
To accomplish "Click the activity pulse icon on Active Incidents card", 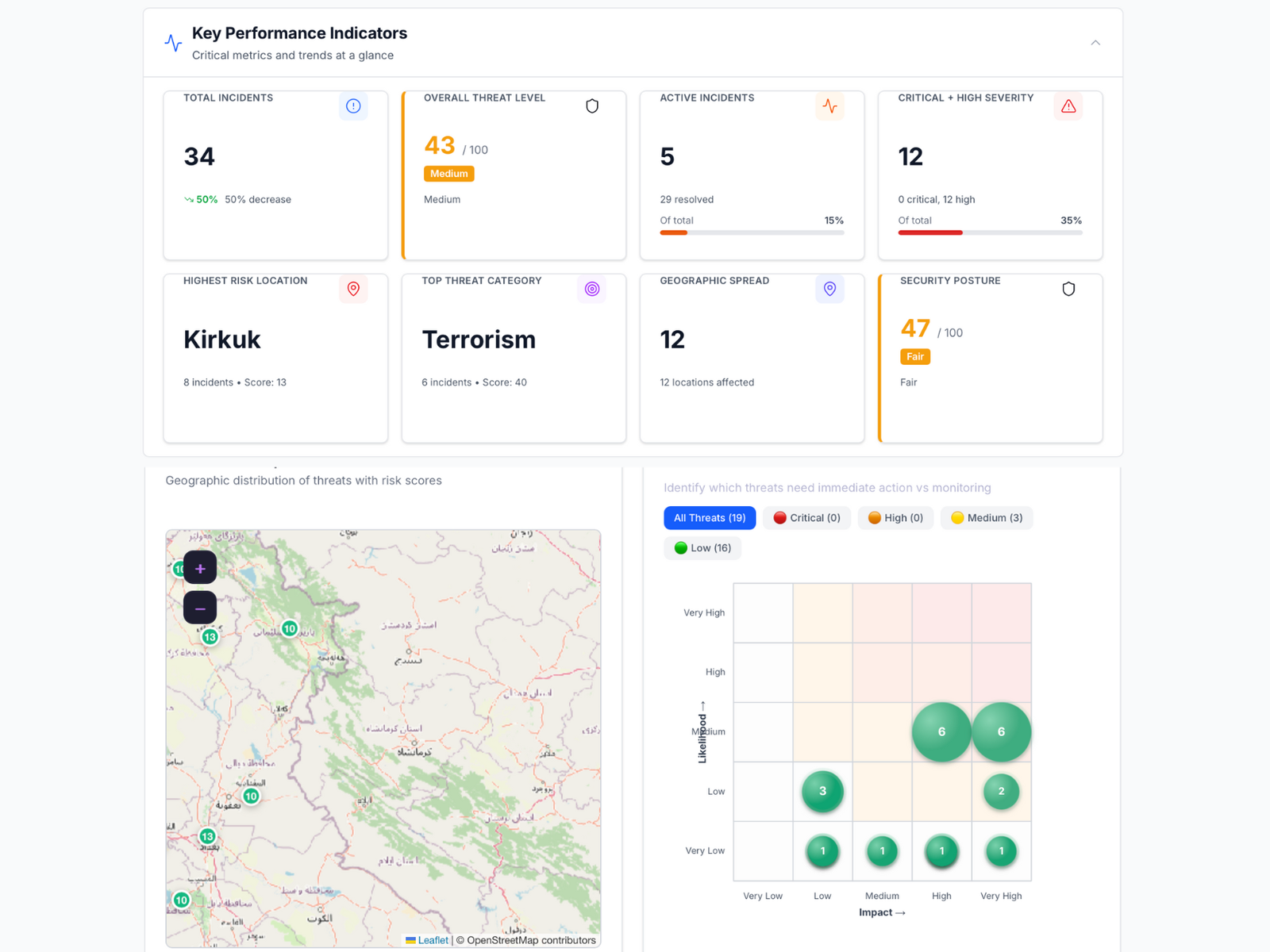I will click(x=829, y=106).
